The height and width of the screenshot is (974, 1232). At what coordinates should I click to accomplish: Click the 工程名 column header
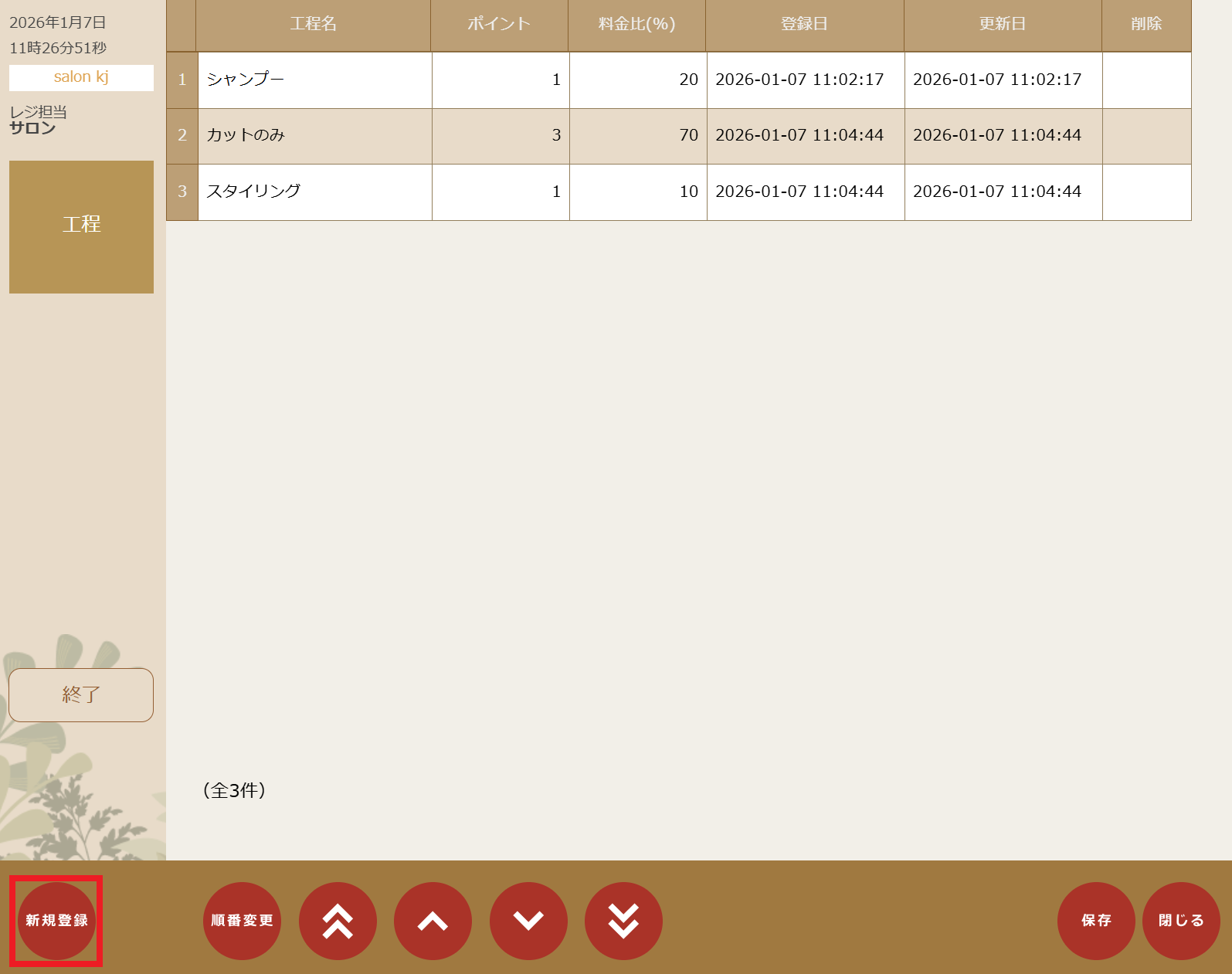point(313,25)
